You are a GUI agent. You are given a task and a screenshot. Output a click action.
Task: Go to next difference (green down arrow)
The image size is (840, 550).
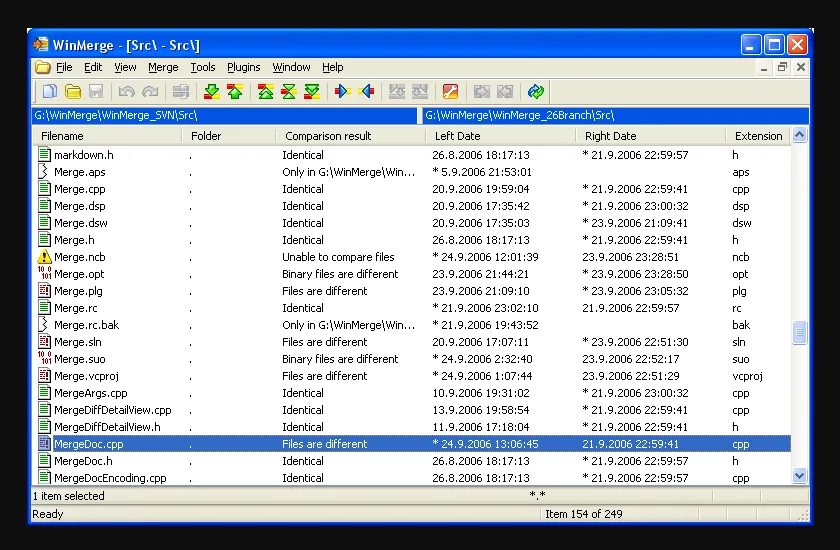coord(212,92)
